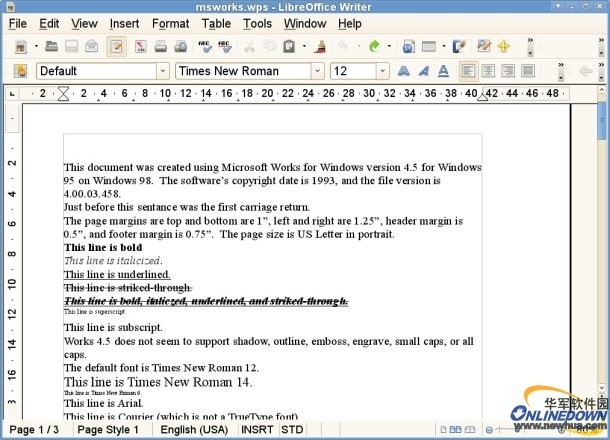Expand the Paste options dropdown arrow
610x440 pixels.
(x=304, y=46)
